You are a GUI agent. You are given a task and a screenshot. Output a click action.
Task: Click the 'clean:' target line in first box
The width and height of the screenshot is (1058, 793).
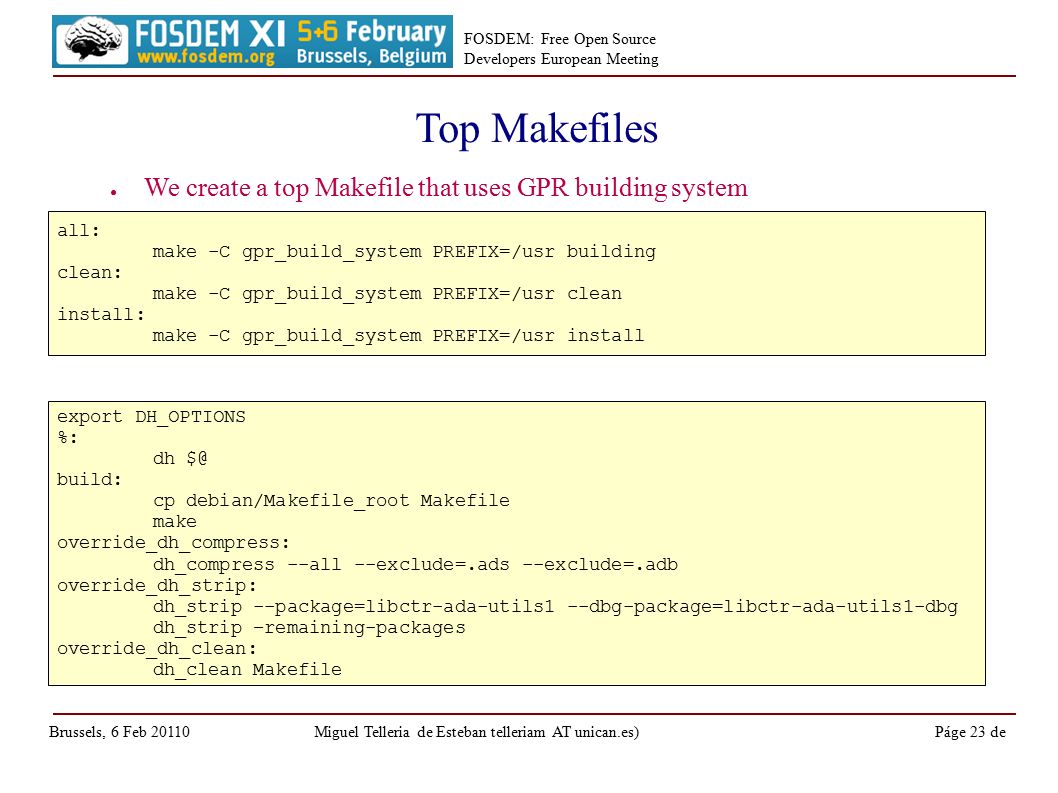click(89, 273)
